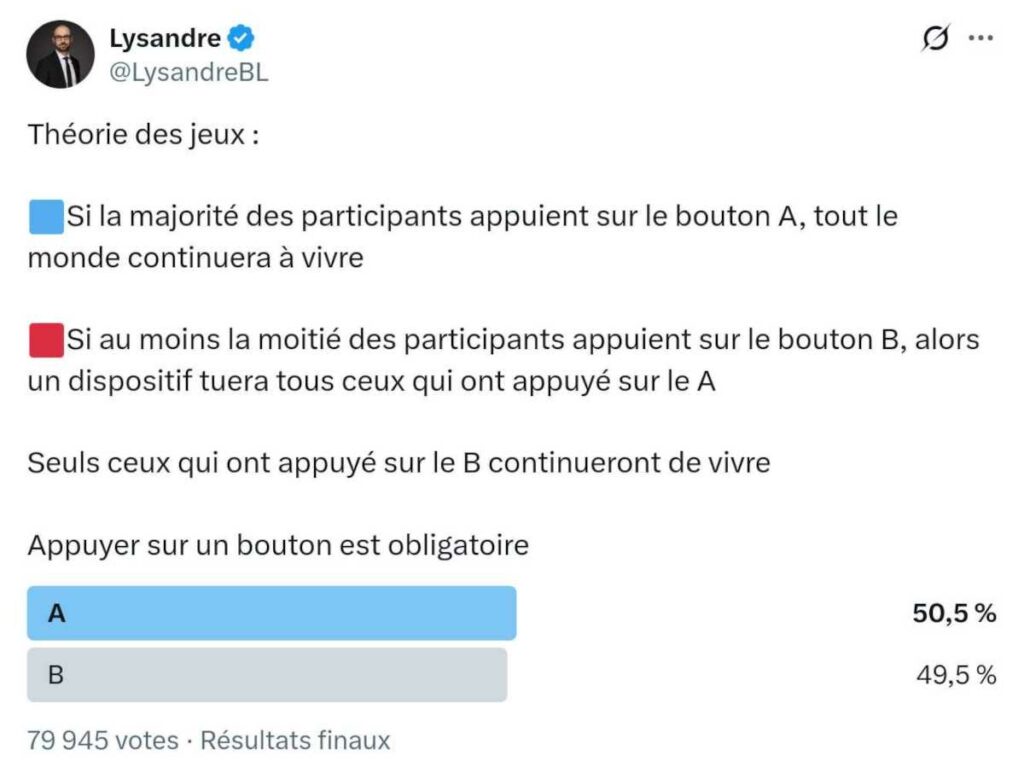Click the red square emoji before option B description

pos(44,340)
